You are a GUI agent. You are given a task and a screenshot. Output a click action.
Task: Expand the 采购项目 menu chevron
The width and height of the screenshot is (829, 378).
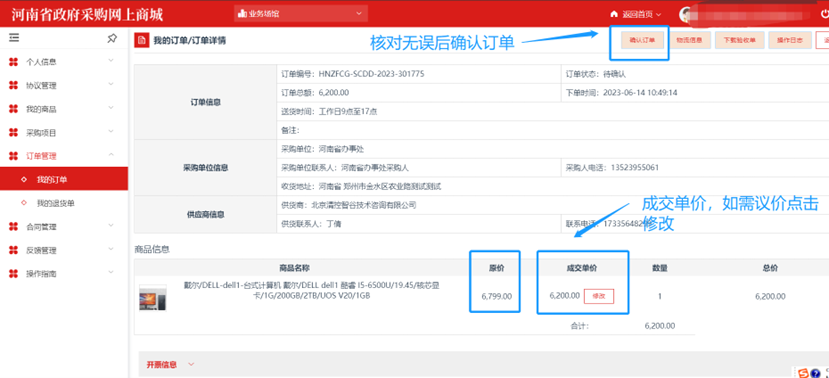click(x=111, y=131)
